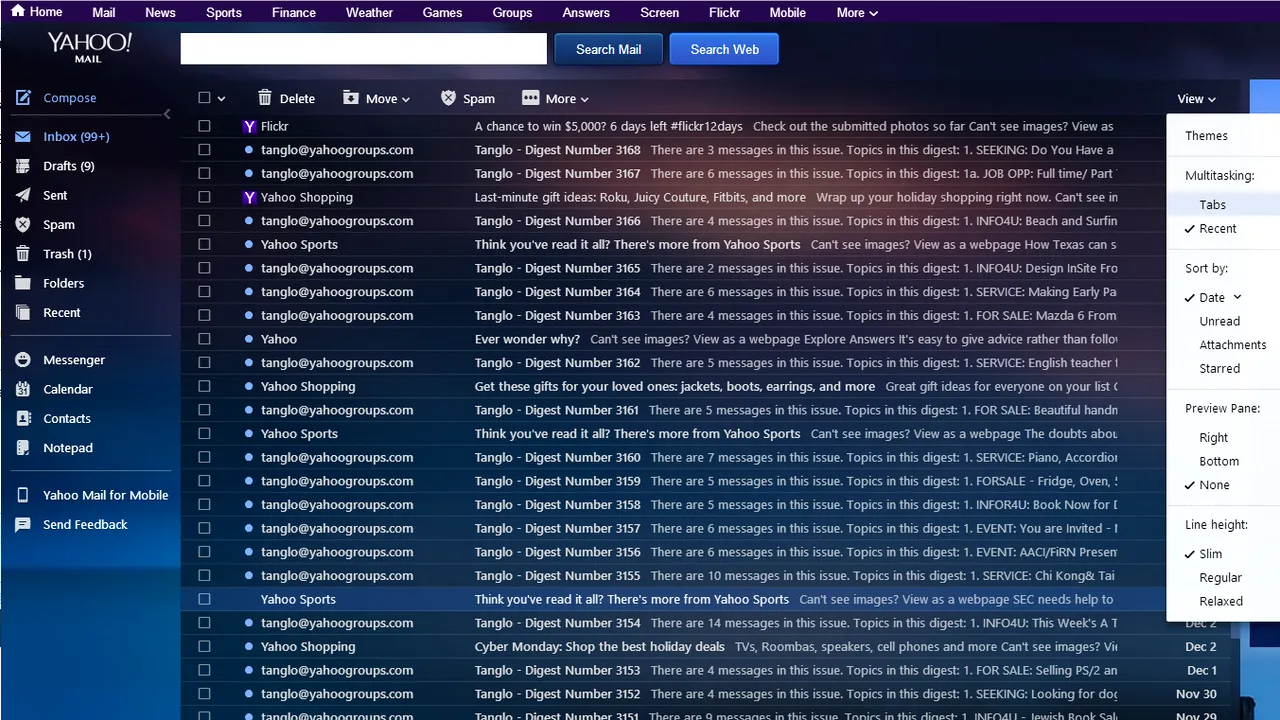Toggle the select-all checkbox in toolbar
Image resolution: width=1280 pixels, height=720 pixels.
click(x=204, y=98)
